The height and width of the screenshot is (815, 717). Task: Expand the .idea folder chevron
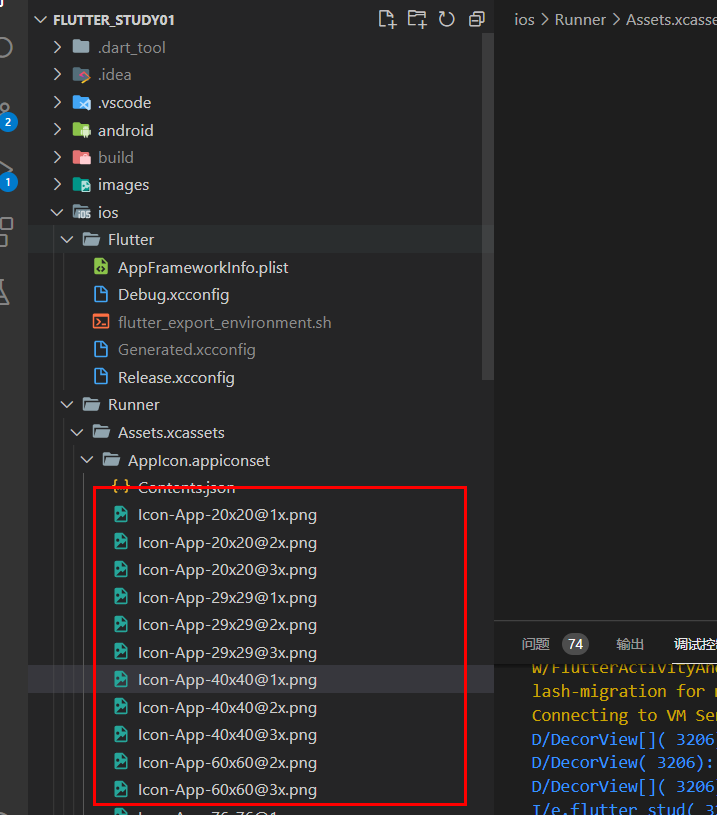(x=58, y=75)
